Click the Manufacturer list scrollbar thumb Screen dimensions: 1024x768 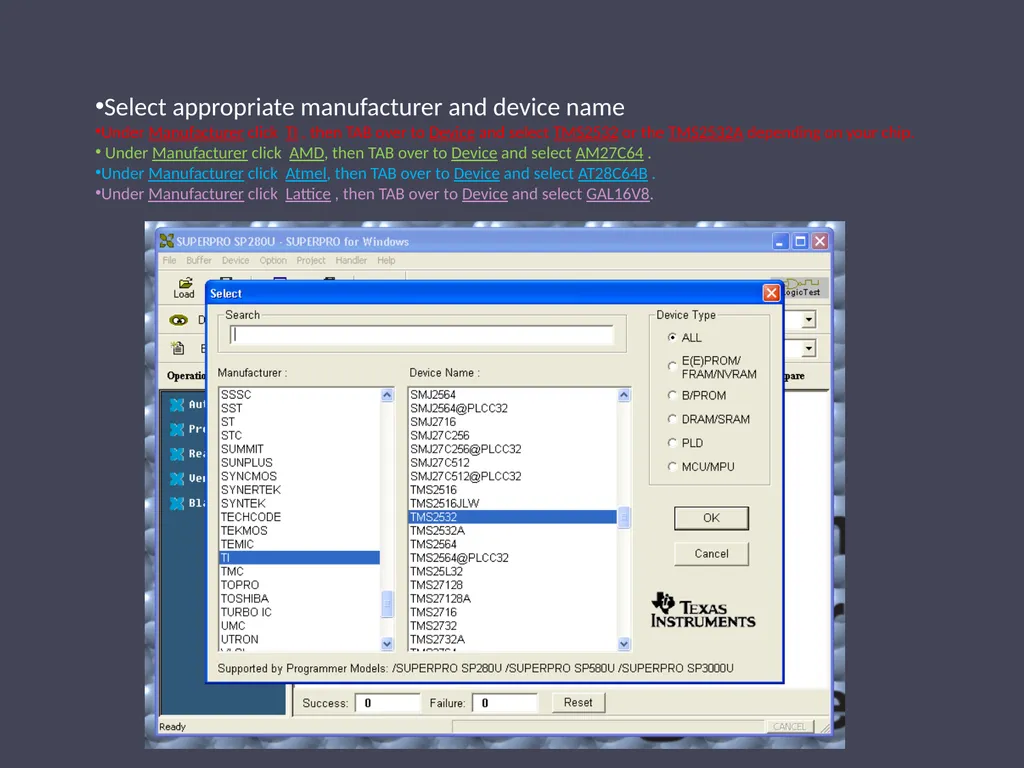point(387,603)
